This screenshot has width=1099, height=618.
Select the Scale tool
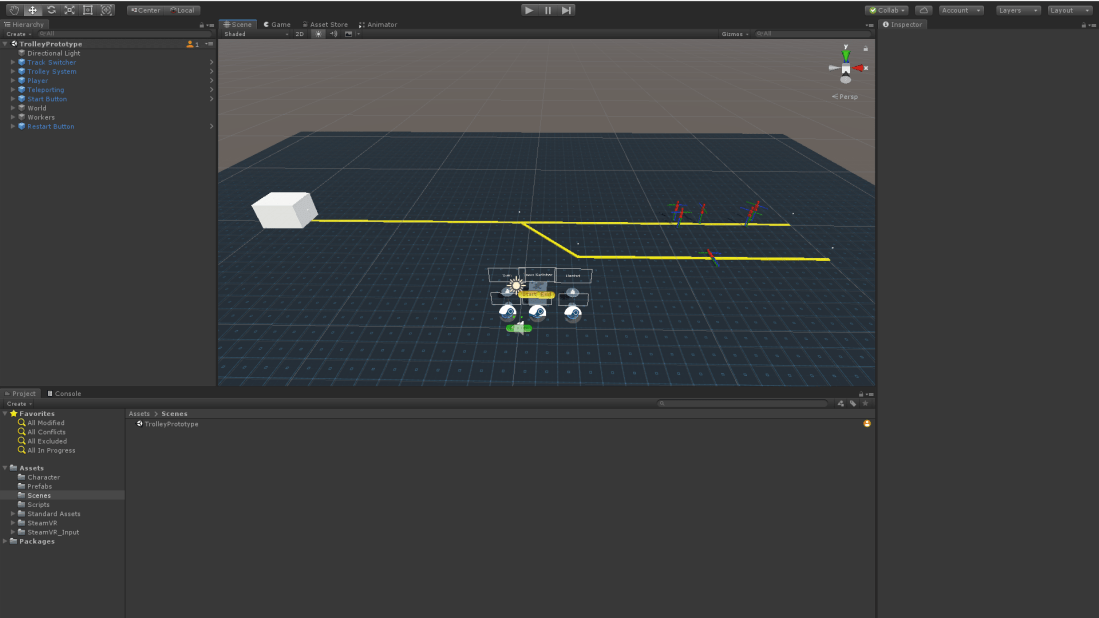click(x=69, y=10)
